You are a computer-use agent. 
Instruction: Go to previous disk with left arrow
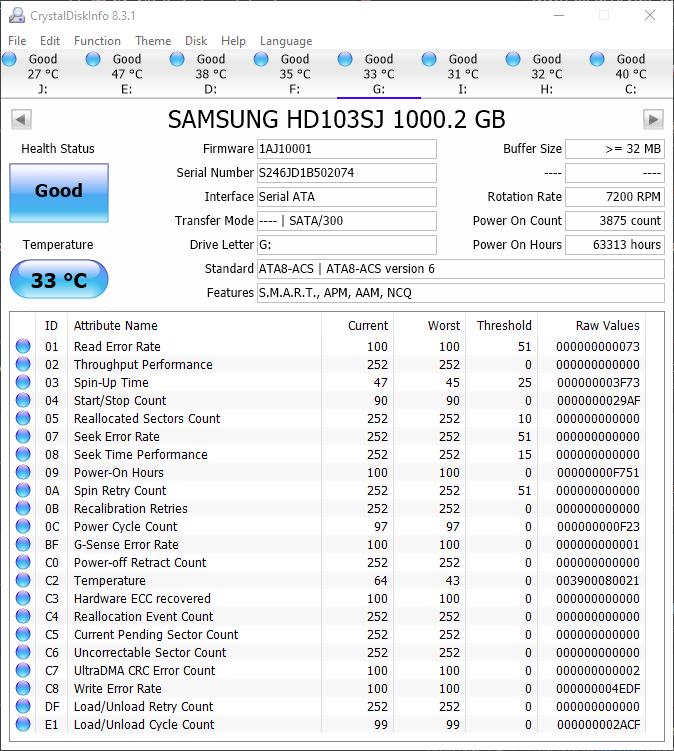coord(21,119)
